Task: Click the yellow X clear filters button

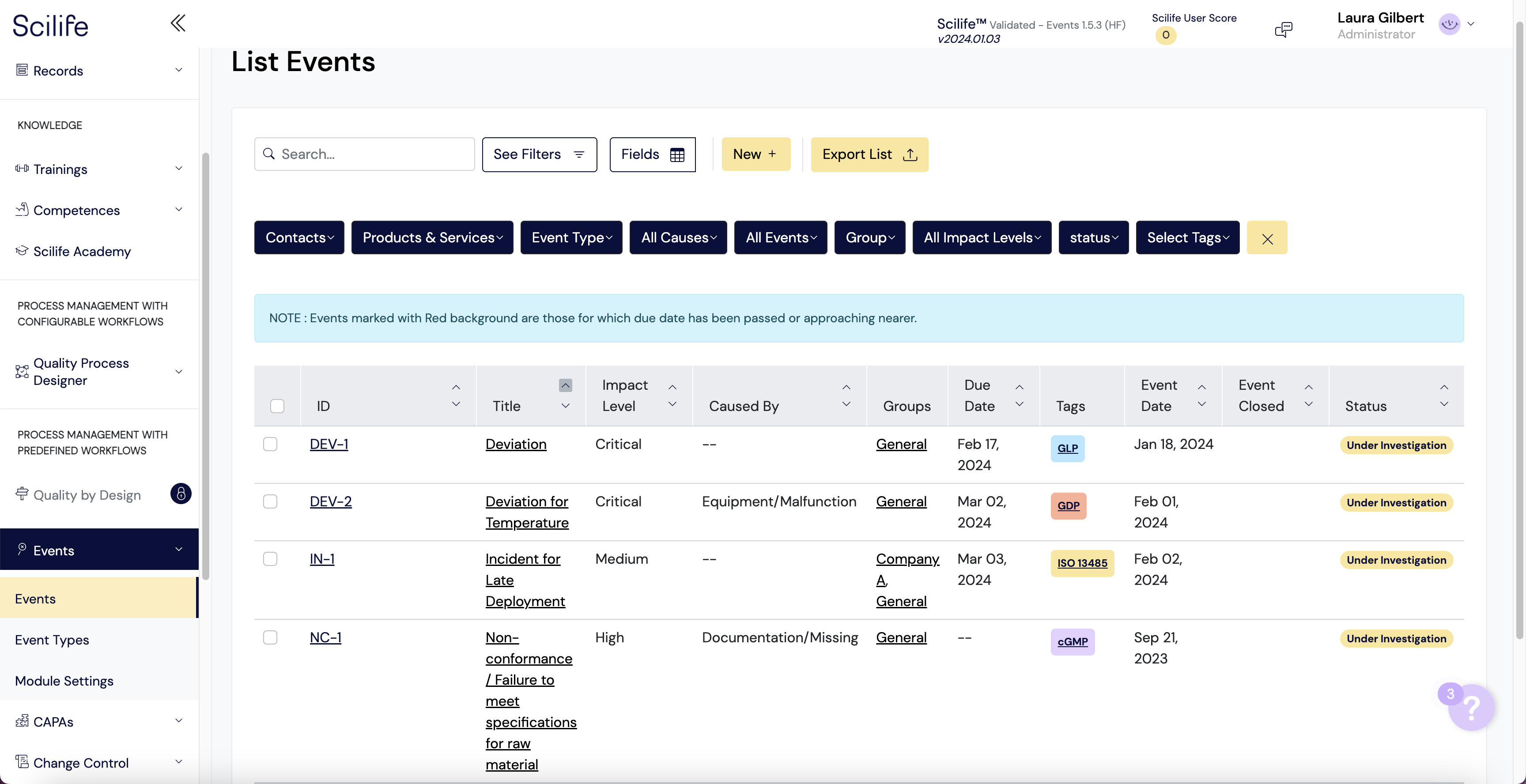Action: pos(1266,238)
